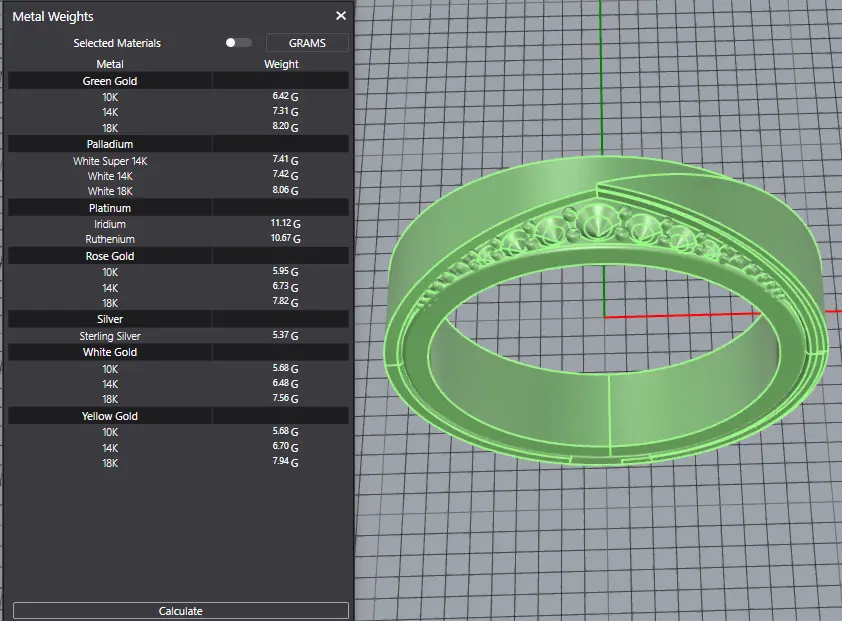Select the Rose Gold category header
Image resolution: width=842 pixels, height=621 pixels.
click(110, 256)
